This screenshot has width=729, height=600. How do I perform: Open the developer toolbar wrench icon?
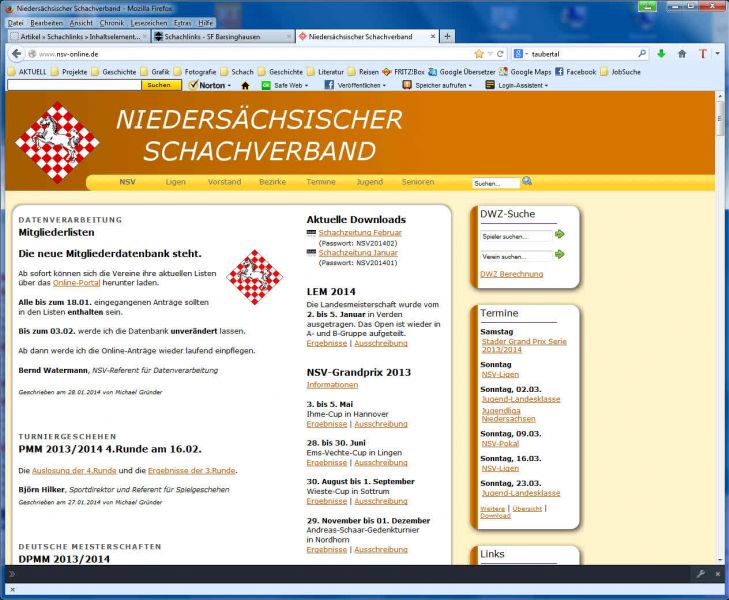click(701, 574)
